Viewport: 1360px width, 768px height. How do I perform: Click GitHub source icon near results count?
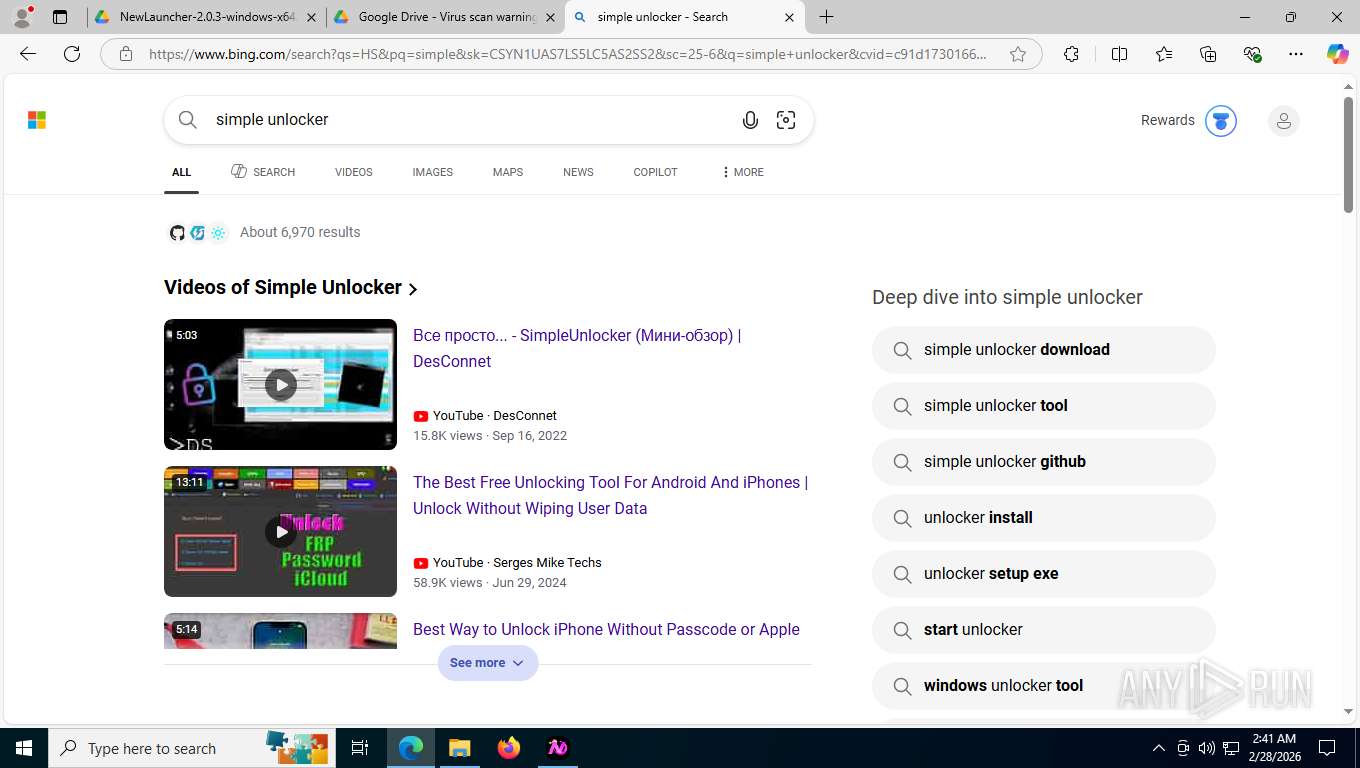[x=177, y=232]
